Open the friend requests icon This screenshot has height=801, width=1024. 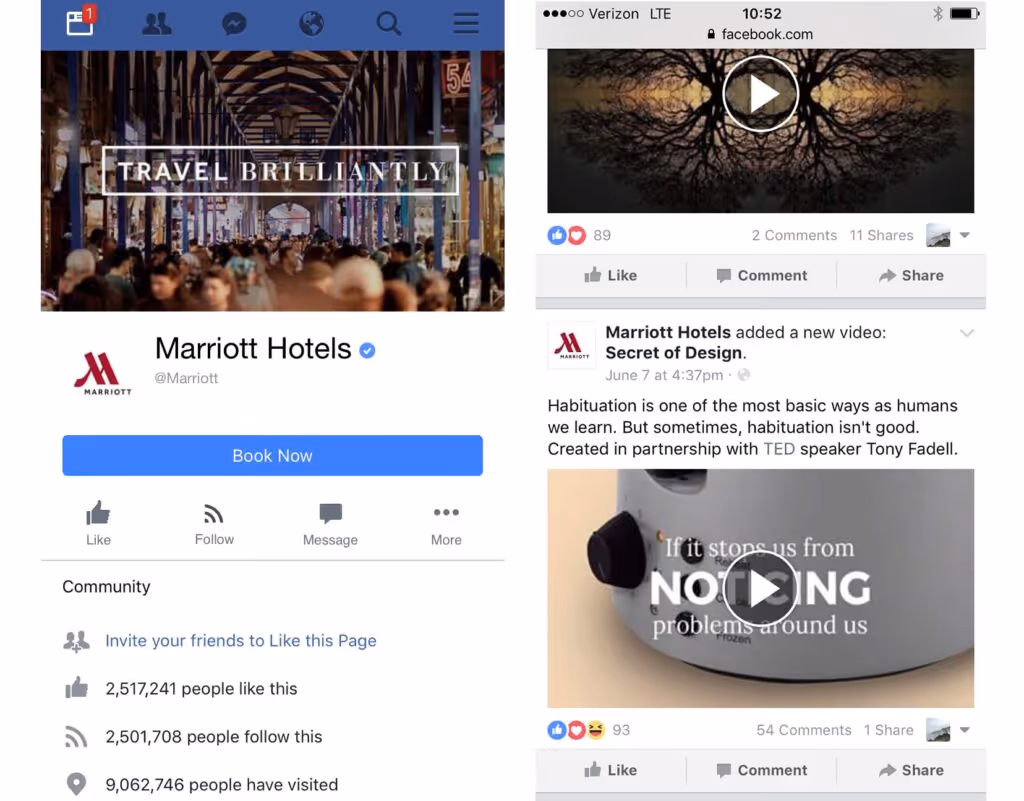157,24
